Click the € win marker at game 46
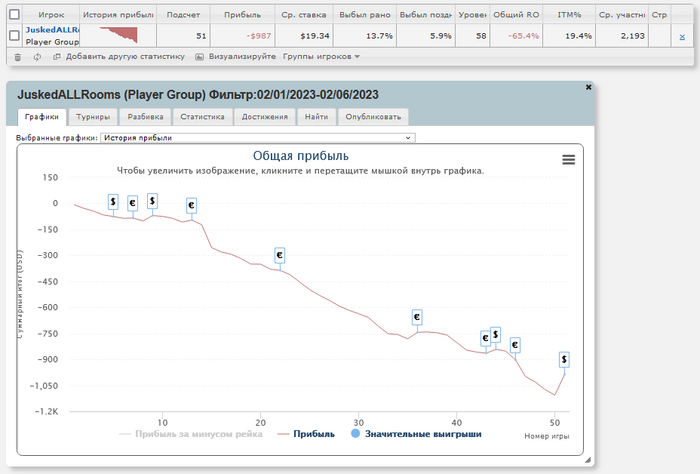700x474 pixels. [515, 345]
